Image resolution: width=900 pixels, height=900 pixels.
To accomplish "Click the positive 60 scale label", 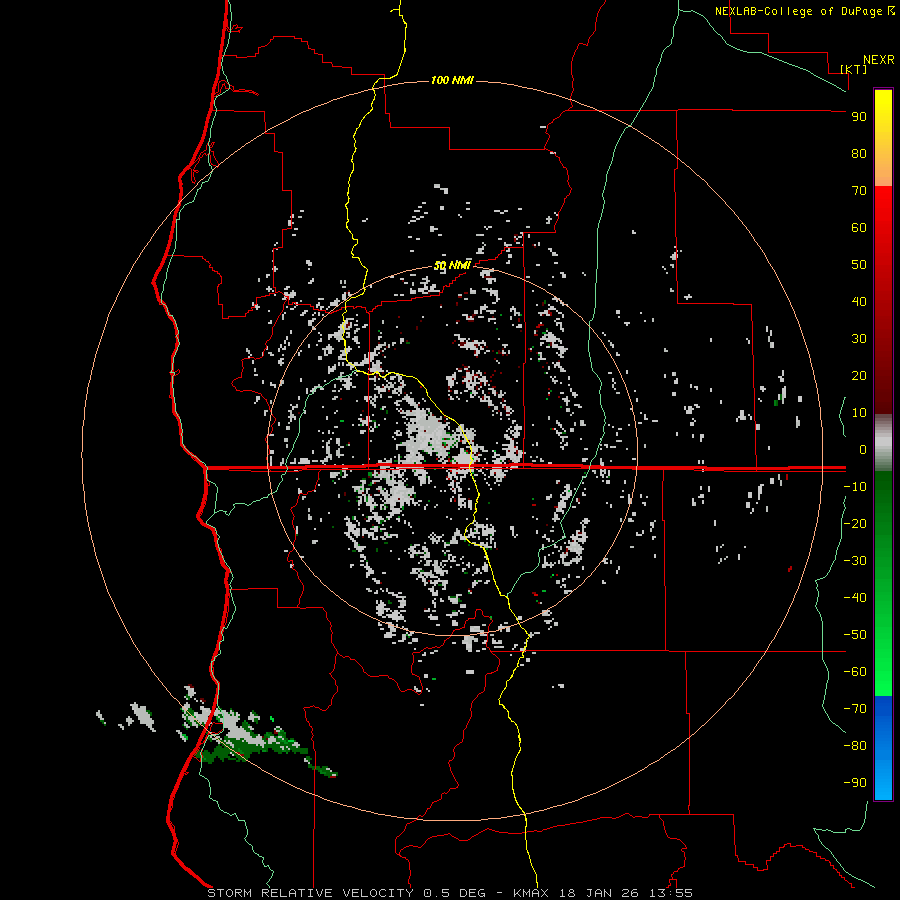I will click(859, 227).
